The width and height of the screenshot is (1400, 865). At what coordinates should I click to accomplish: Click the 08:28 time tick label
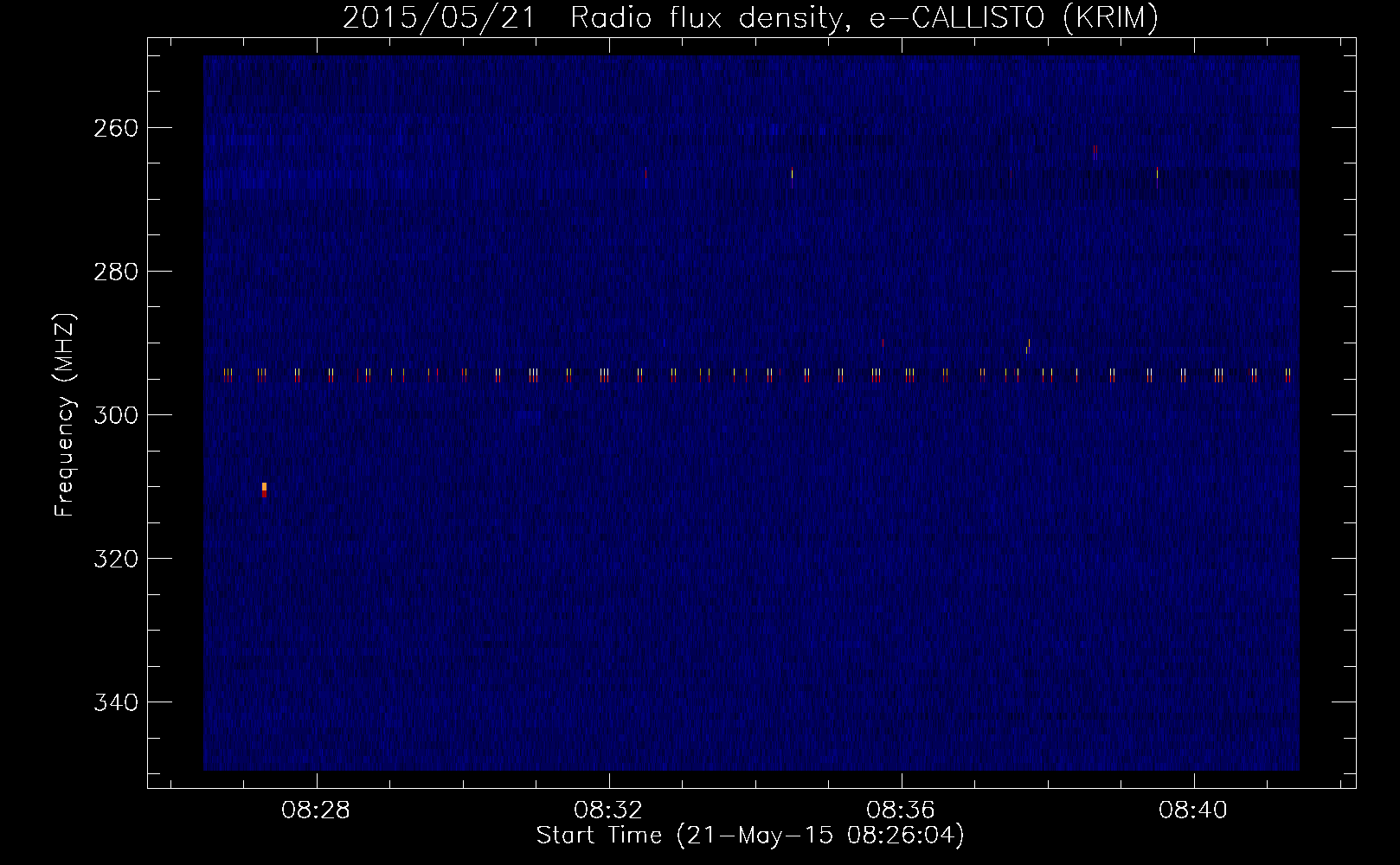click(316, 811)
